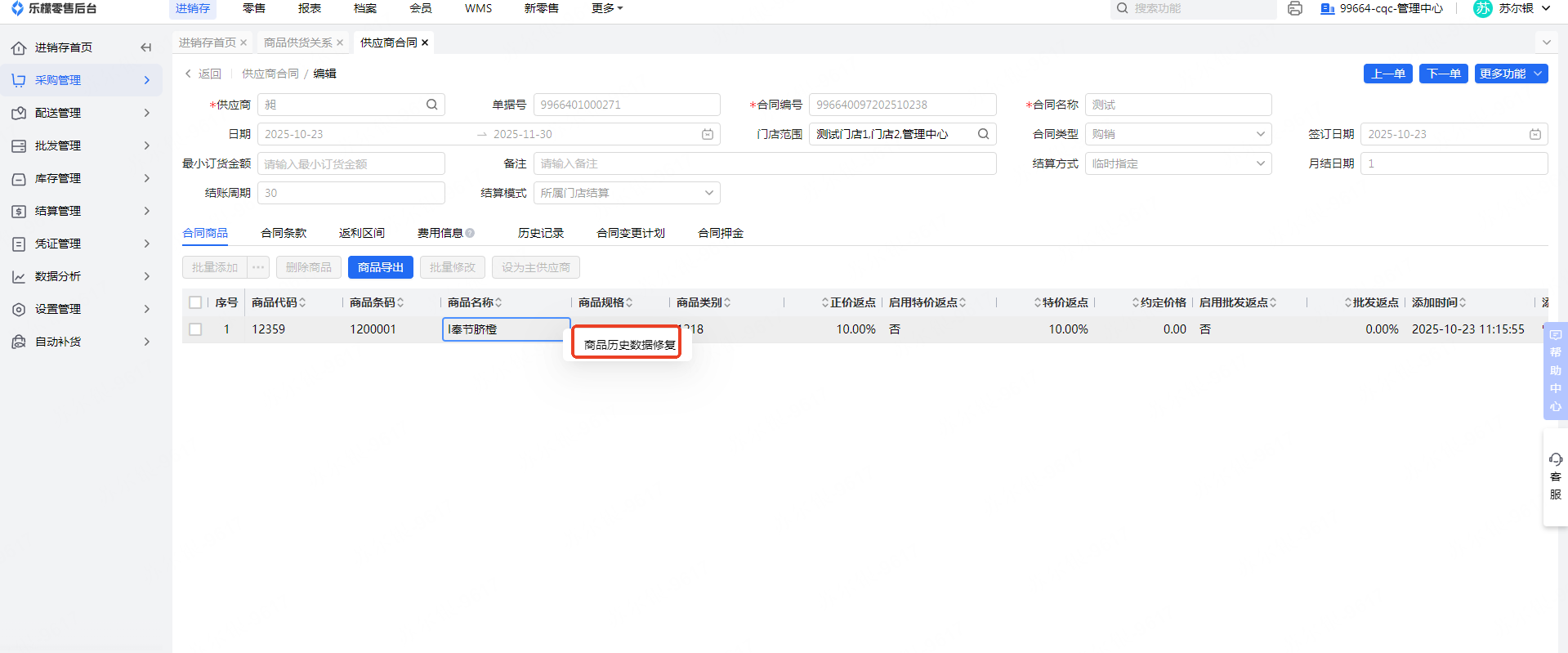Close the 供应商合同 tab

pyautogui.click(x=425, y=42)
